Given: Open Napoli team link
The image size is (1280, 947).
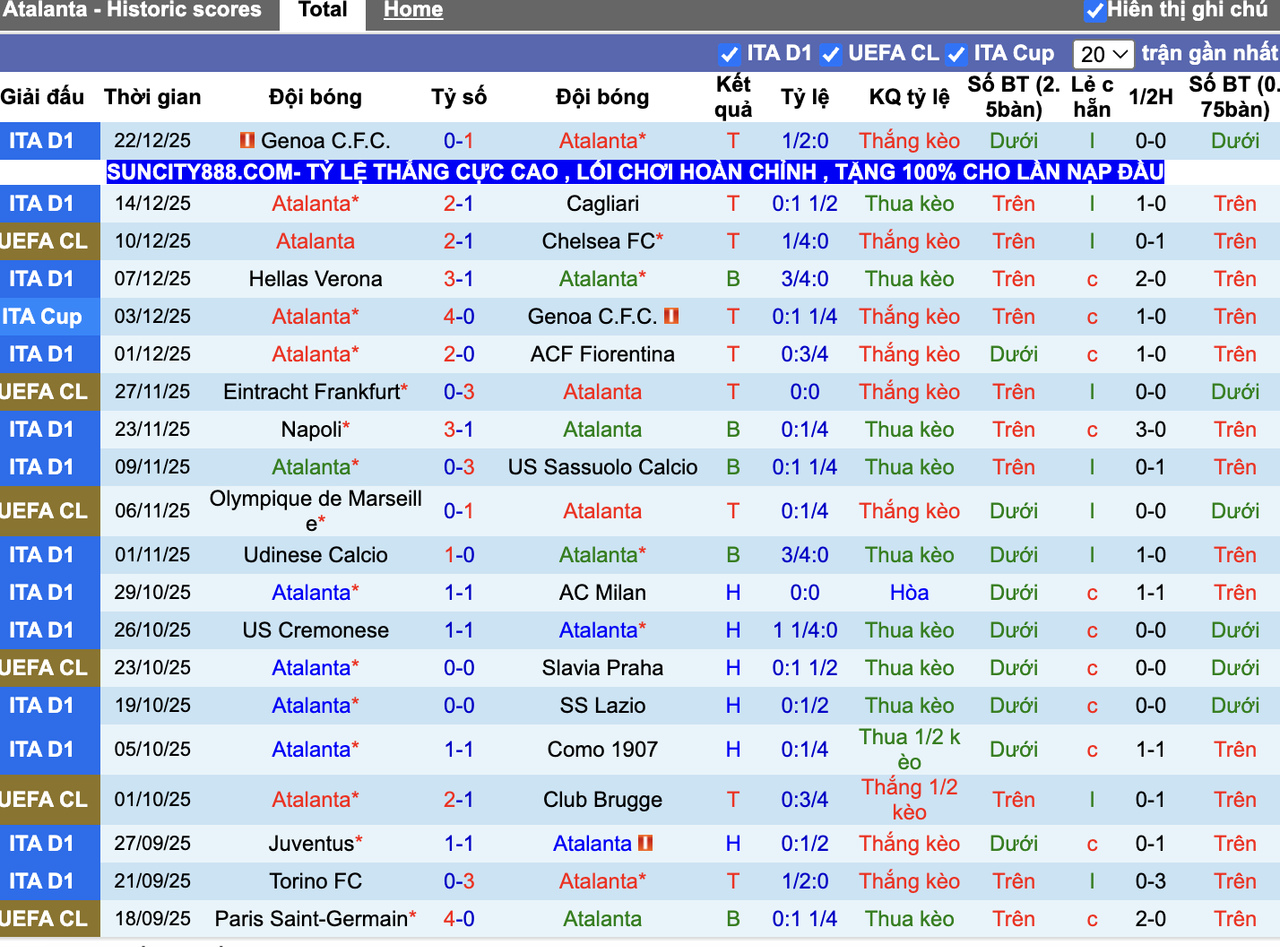Looking at the screenshot, I should [311, 430].
